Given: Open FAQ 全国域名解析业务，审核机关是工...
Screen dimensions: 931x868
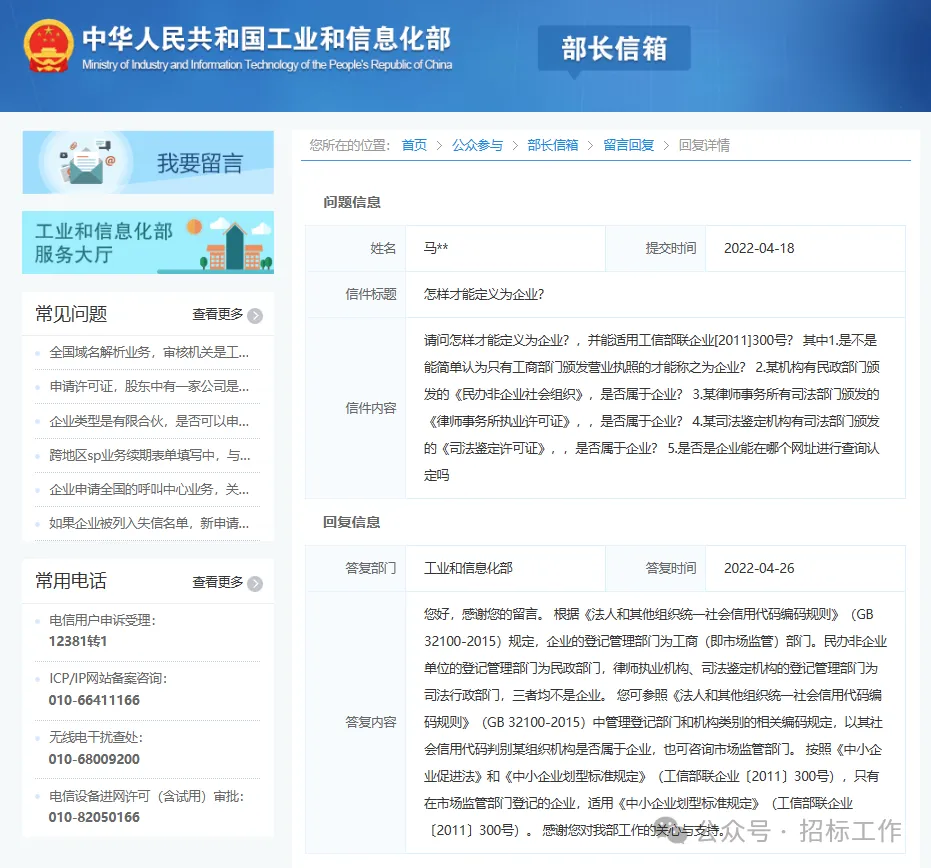Looking at the screenshot, I should [148, 353].
